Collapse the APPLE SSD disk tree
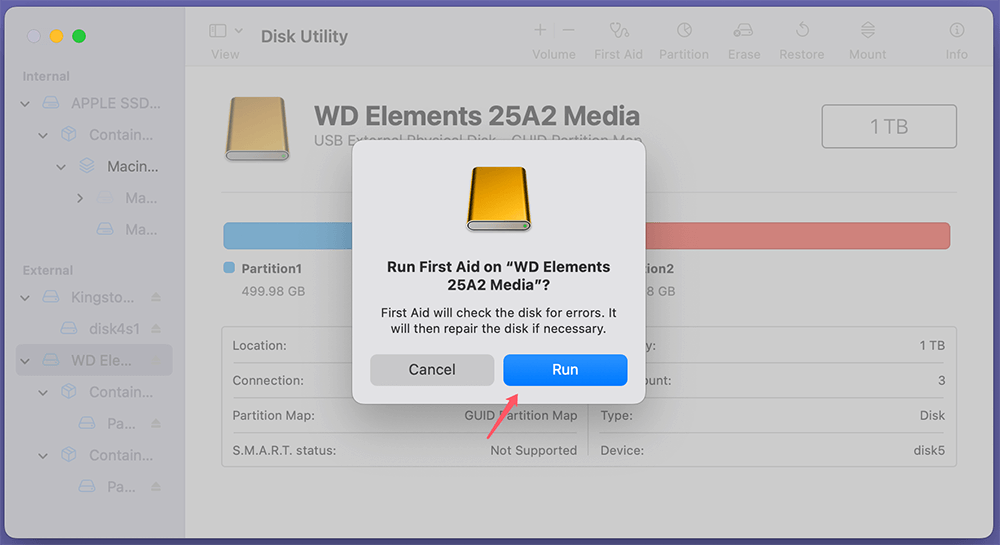The image size is (1000, 545). coord(25,103)
